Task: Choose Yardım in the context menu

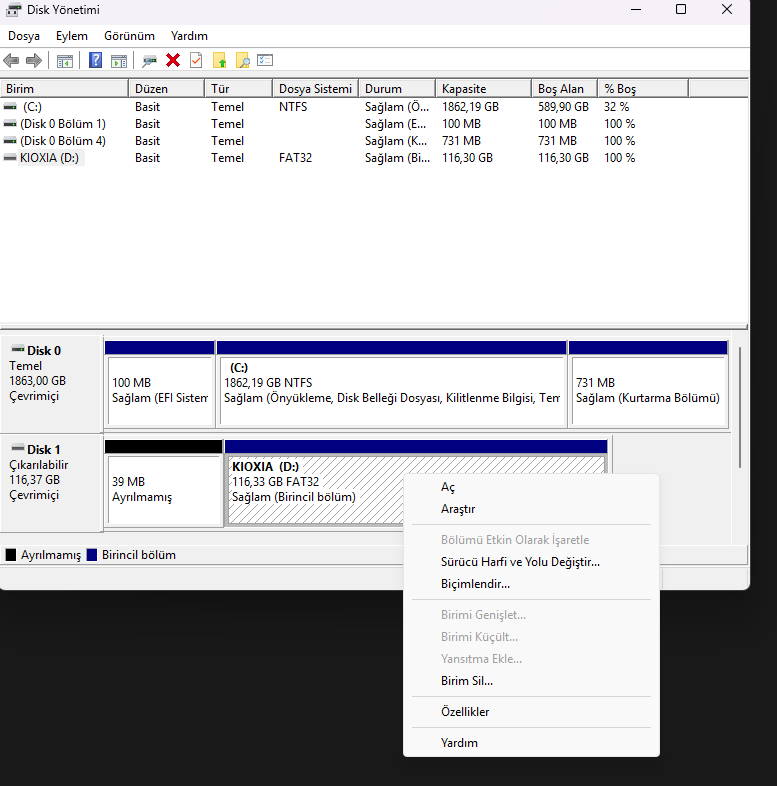Action: tap(531, 743)
